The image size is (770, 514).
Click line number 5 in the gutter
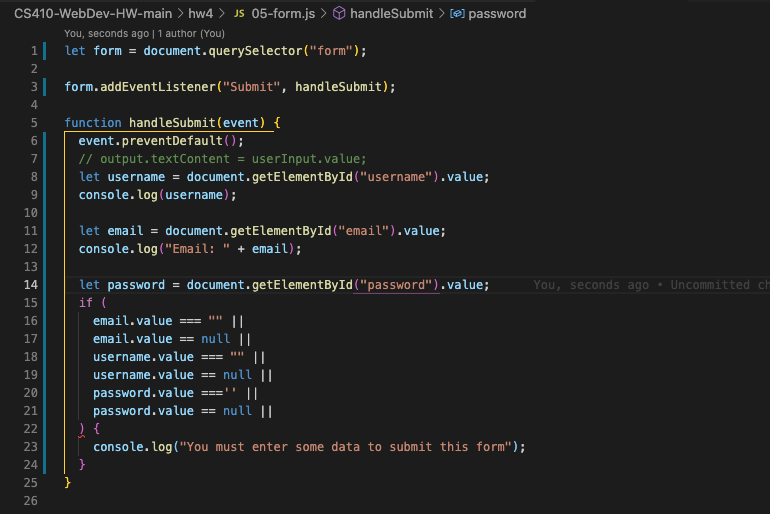pyautogui.click(x=34, y=123)
